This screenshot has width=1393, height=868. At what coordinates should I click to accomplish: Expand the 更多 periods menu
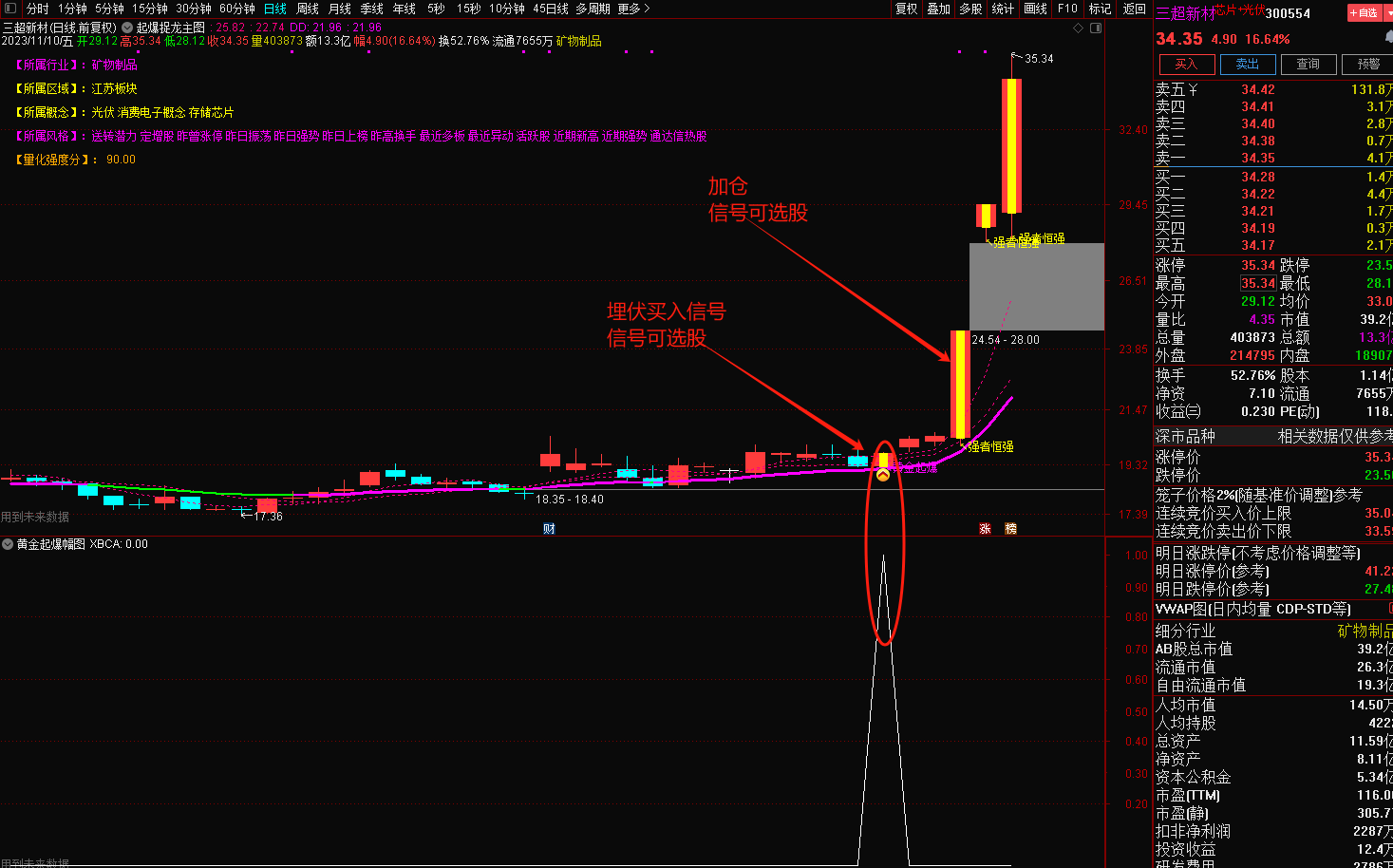pos(633,9)
